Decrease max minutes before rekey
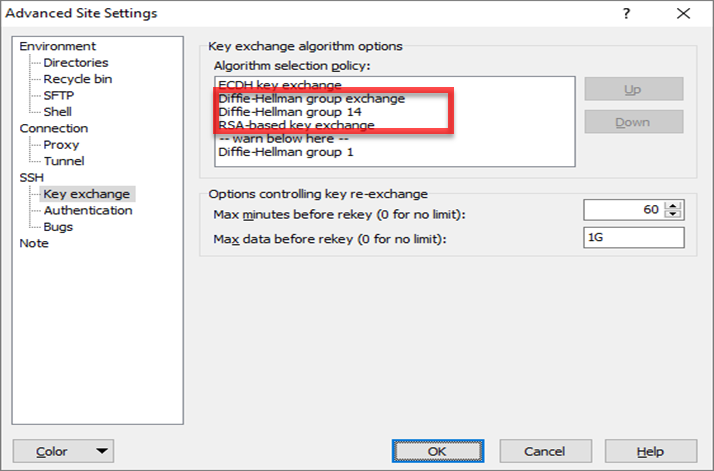 673,214
